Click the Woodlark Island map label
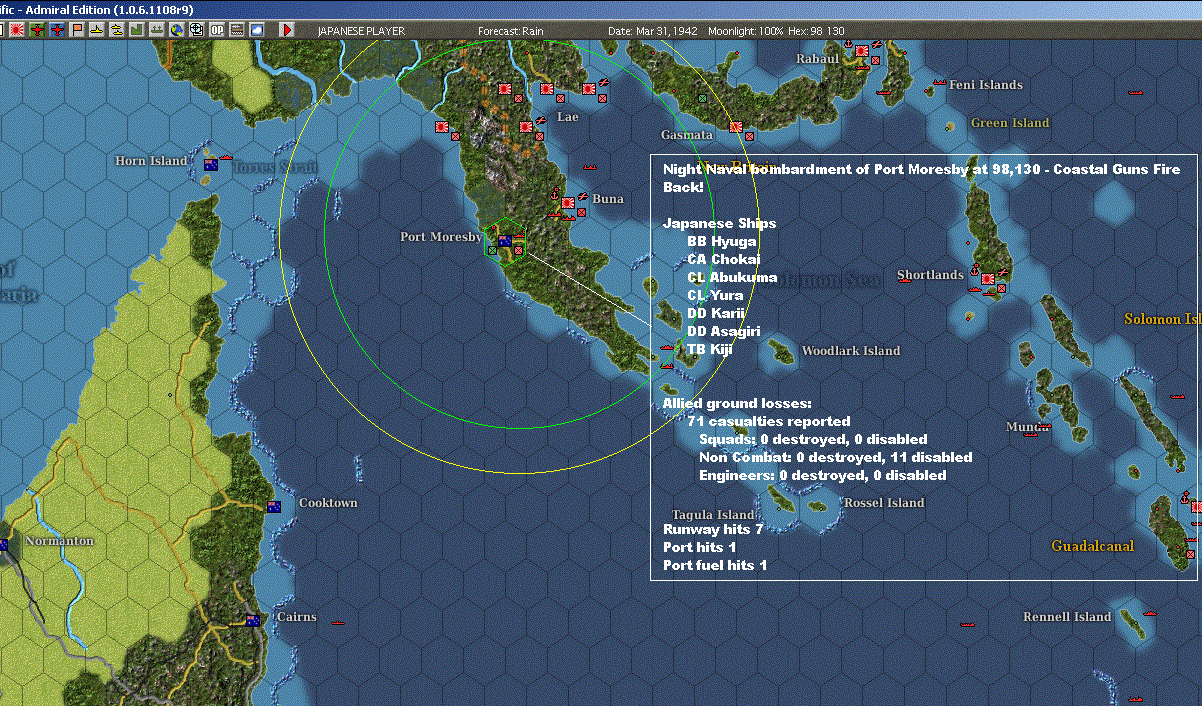 coord(851,351)
